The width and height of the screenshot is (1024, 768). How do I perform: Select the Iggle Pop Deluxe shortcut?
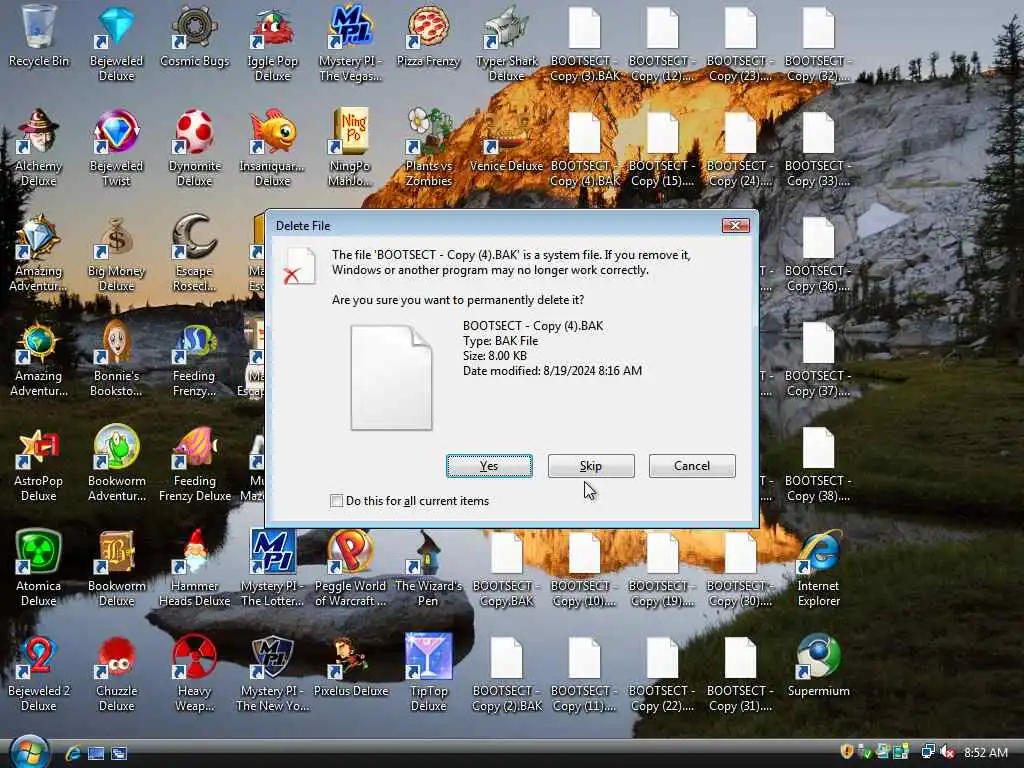tap(272, 44)
